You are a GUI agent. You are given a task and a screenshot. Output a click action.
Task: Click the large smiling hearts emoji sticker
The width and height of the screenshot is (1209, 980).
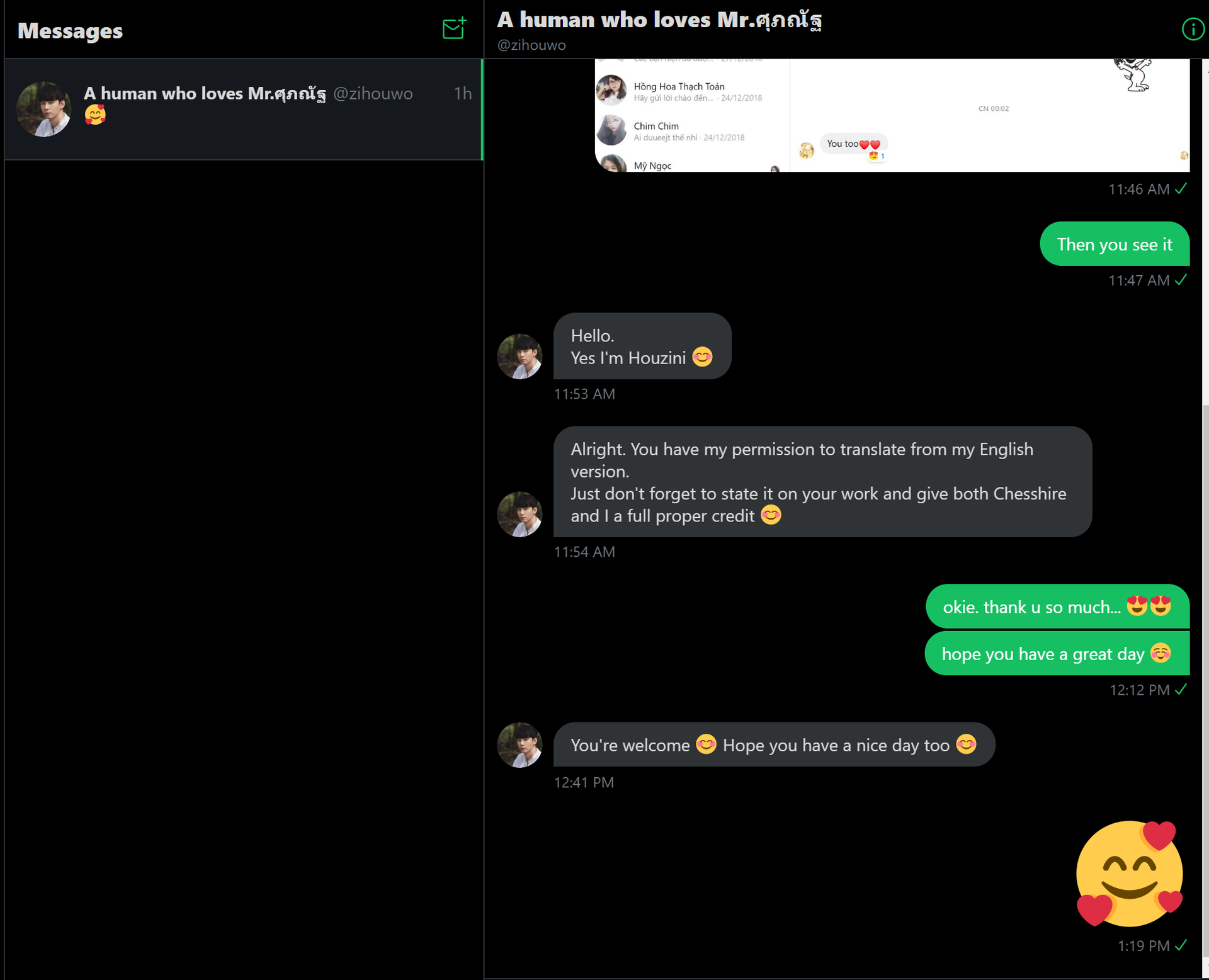[x=1130, y=873]
